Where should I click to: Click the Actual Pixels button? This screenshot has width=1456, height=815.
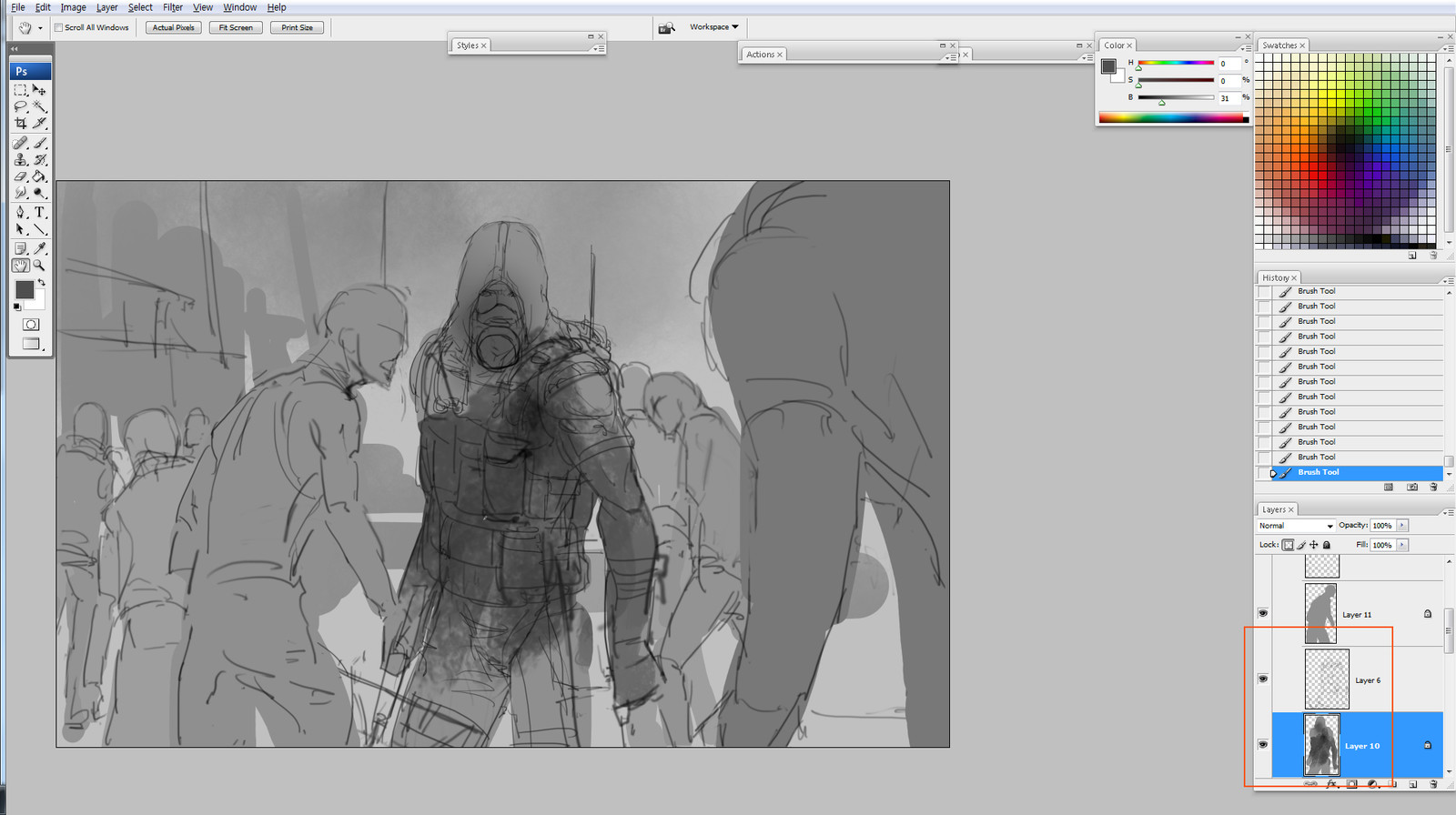tap(174, 27)
